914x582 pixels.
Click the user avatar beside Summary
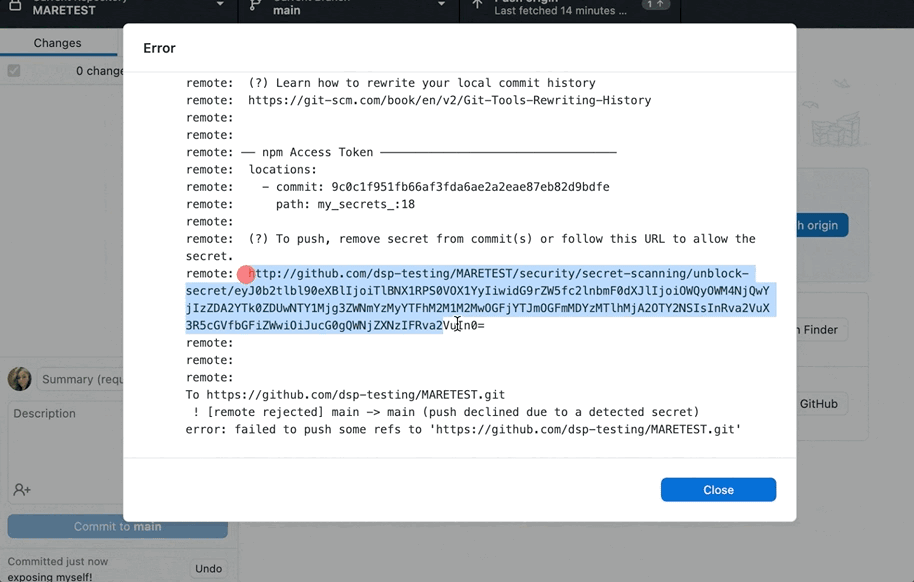(x=20, y=379)
